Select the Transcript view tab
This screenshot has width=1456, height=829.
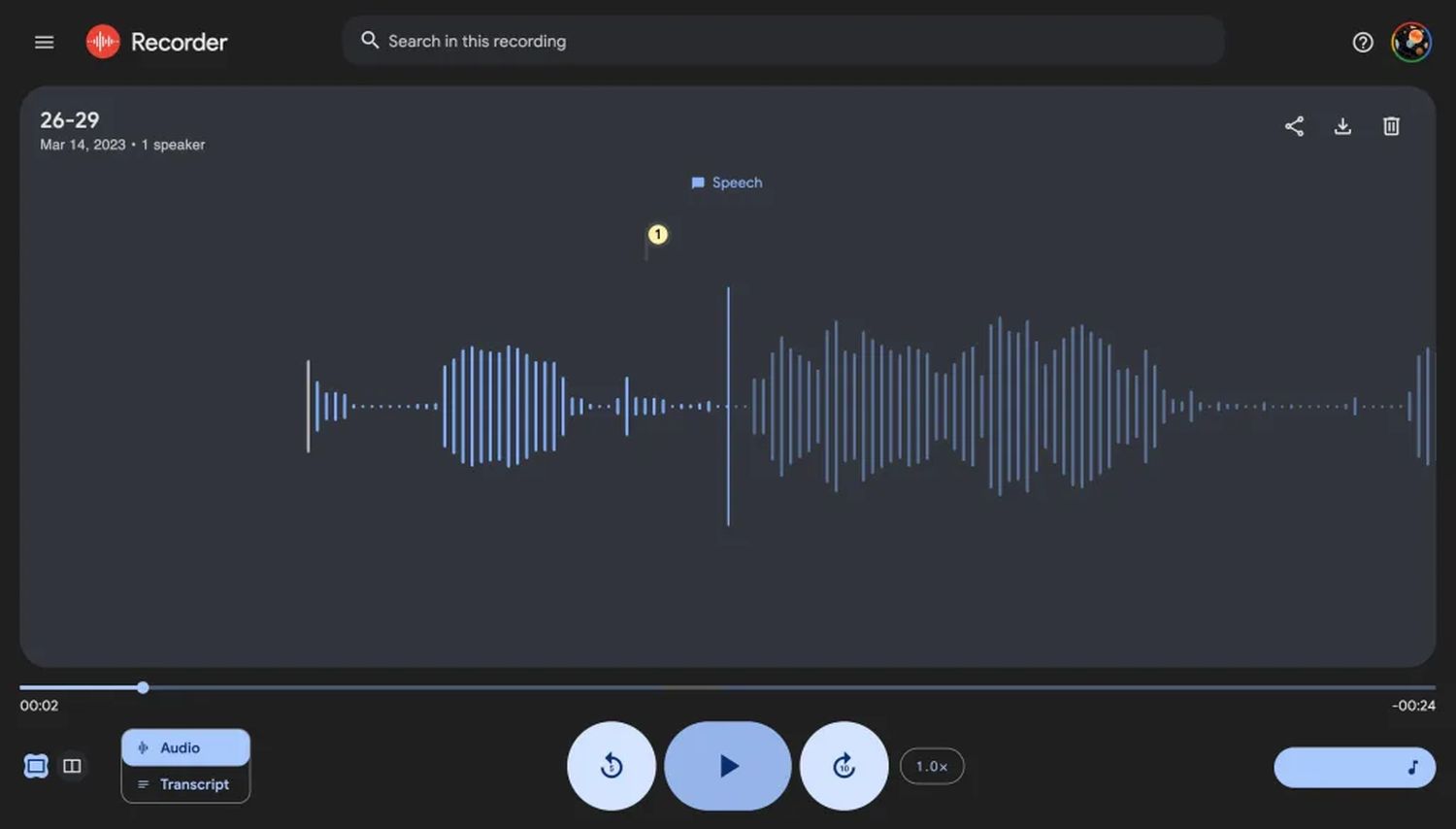tap(185, 784)
